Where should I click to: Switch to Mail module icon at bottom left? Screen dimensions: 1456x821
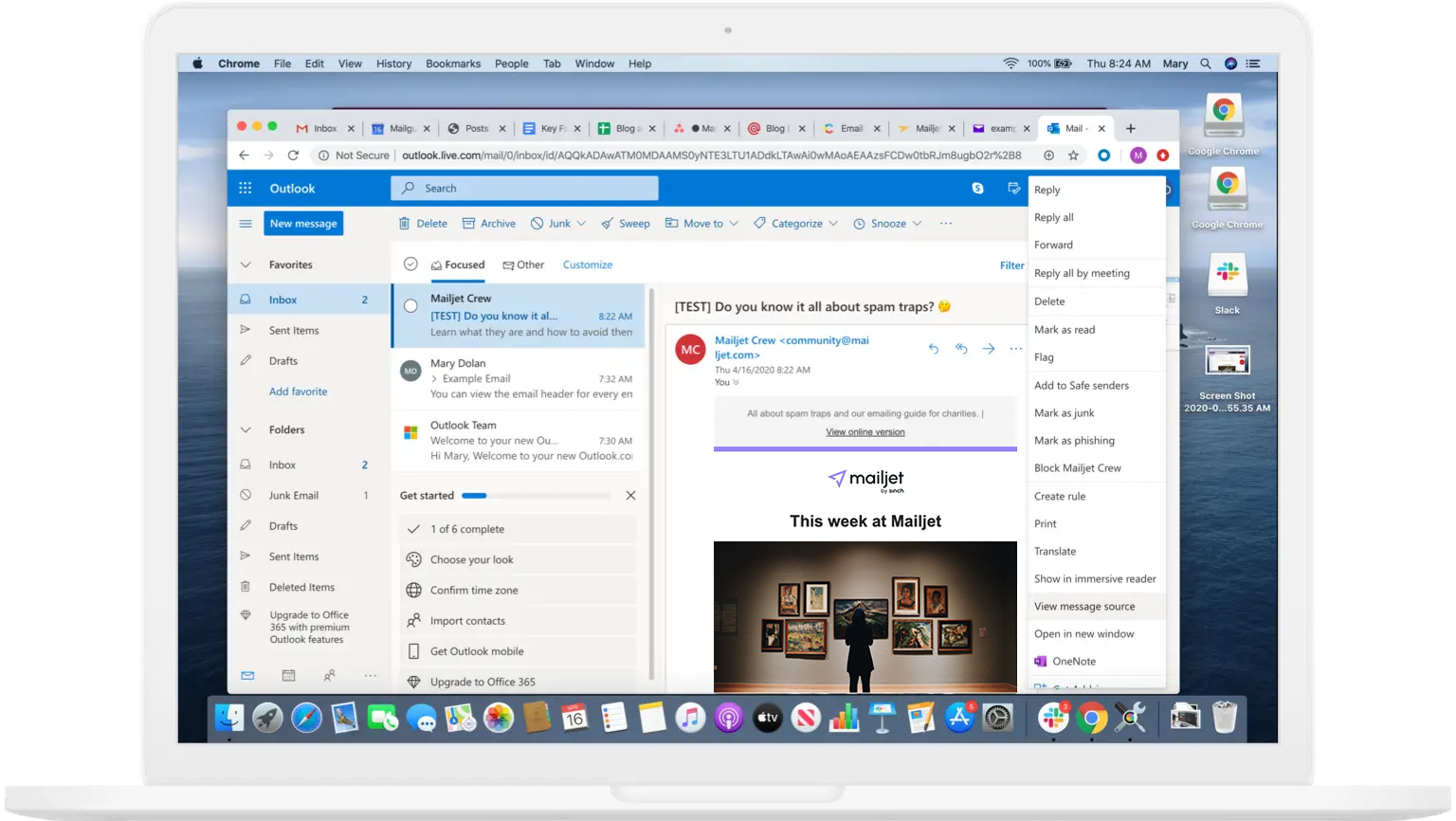coord(247,675)
